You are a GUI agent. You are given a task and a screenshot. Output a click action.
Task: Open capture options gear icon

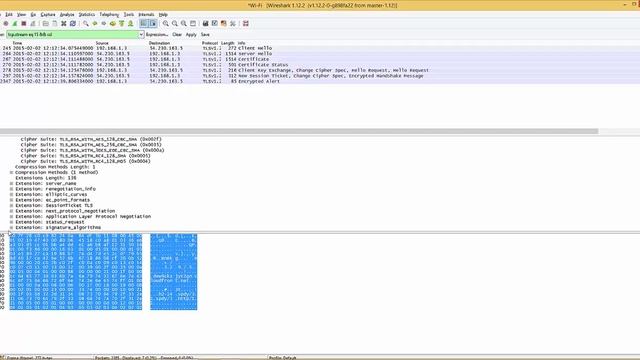[x=6, y=24]
